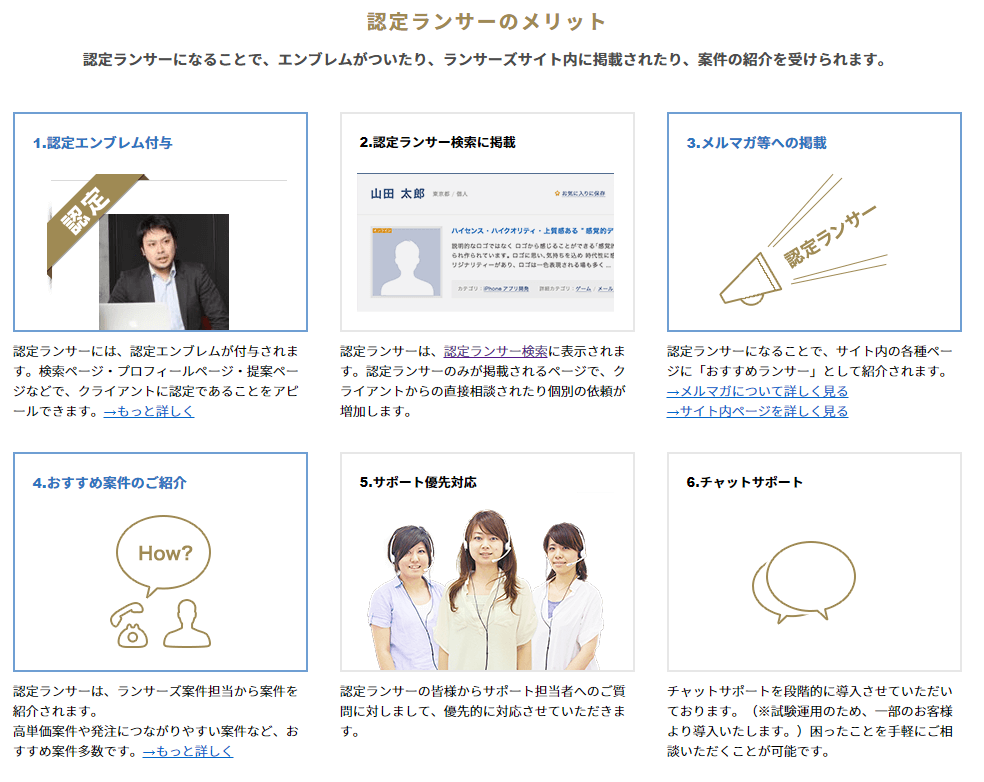Screen dimensions: 984x782
Task: Click →もっと詳しく under おすすめ案件 description
Action: tap(188, 751)
